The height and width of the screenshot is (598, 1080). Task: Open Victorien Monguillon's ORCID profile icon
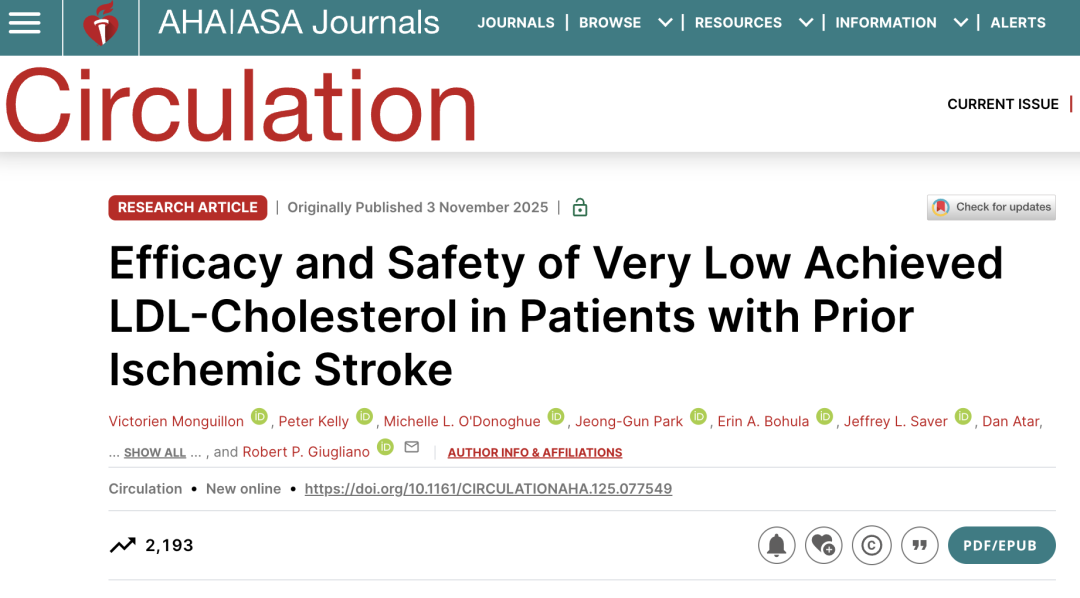(259, 419)
